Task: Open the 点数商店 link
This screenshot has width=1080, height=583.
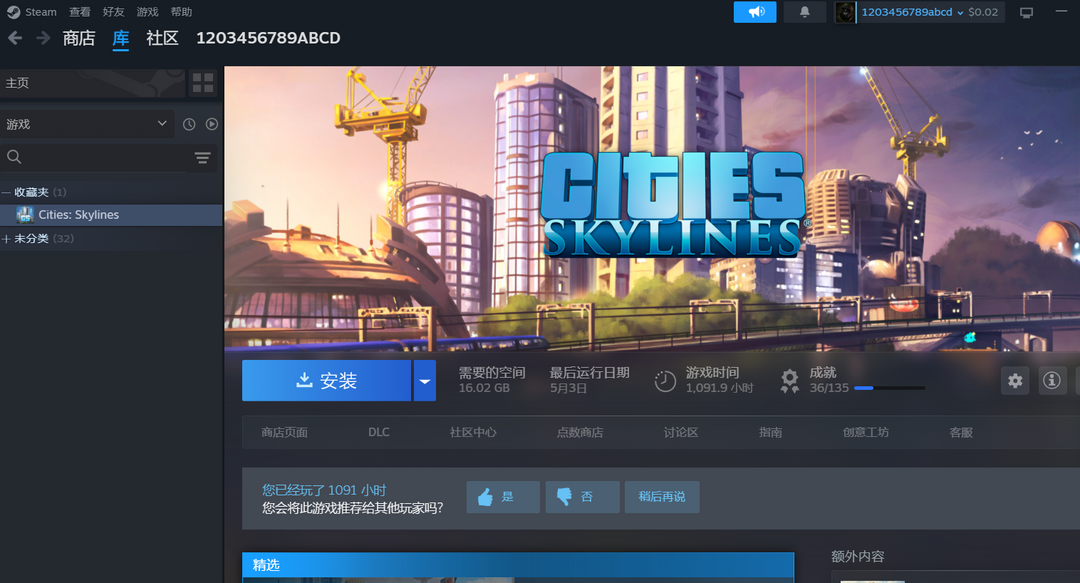Action: tap(580, 432)
